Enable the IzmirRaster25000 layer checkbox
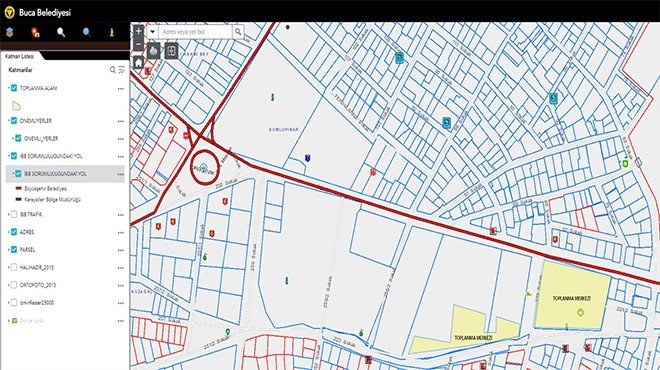Screen dimensions: 660x370 [x=14, y=303]
